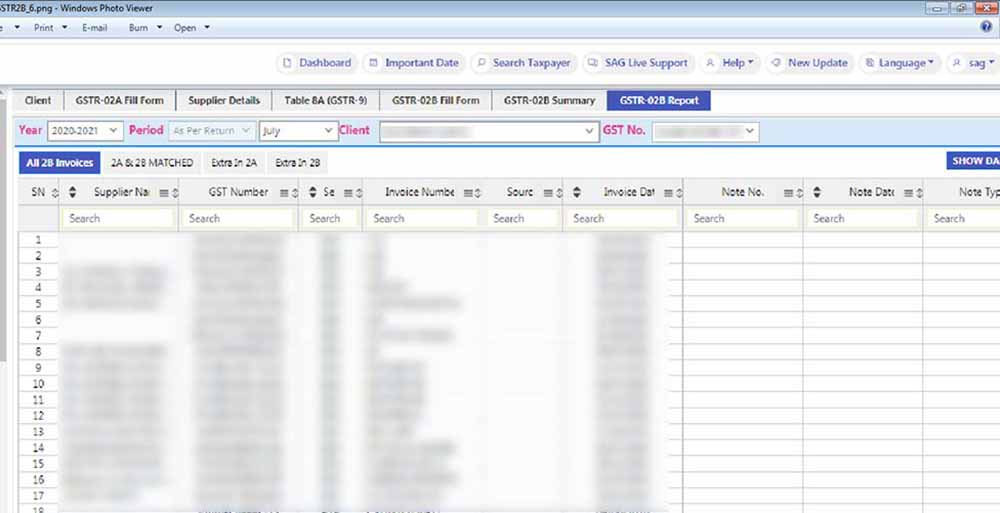Image resolution: width=1000 pixels, height=513 pixels.
Task: Open the Language dropdown menu
Action: pyautogui.click(x=900, y=63)
